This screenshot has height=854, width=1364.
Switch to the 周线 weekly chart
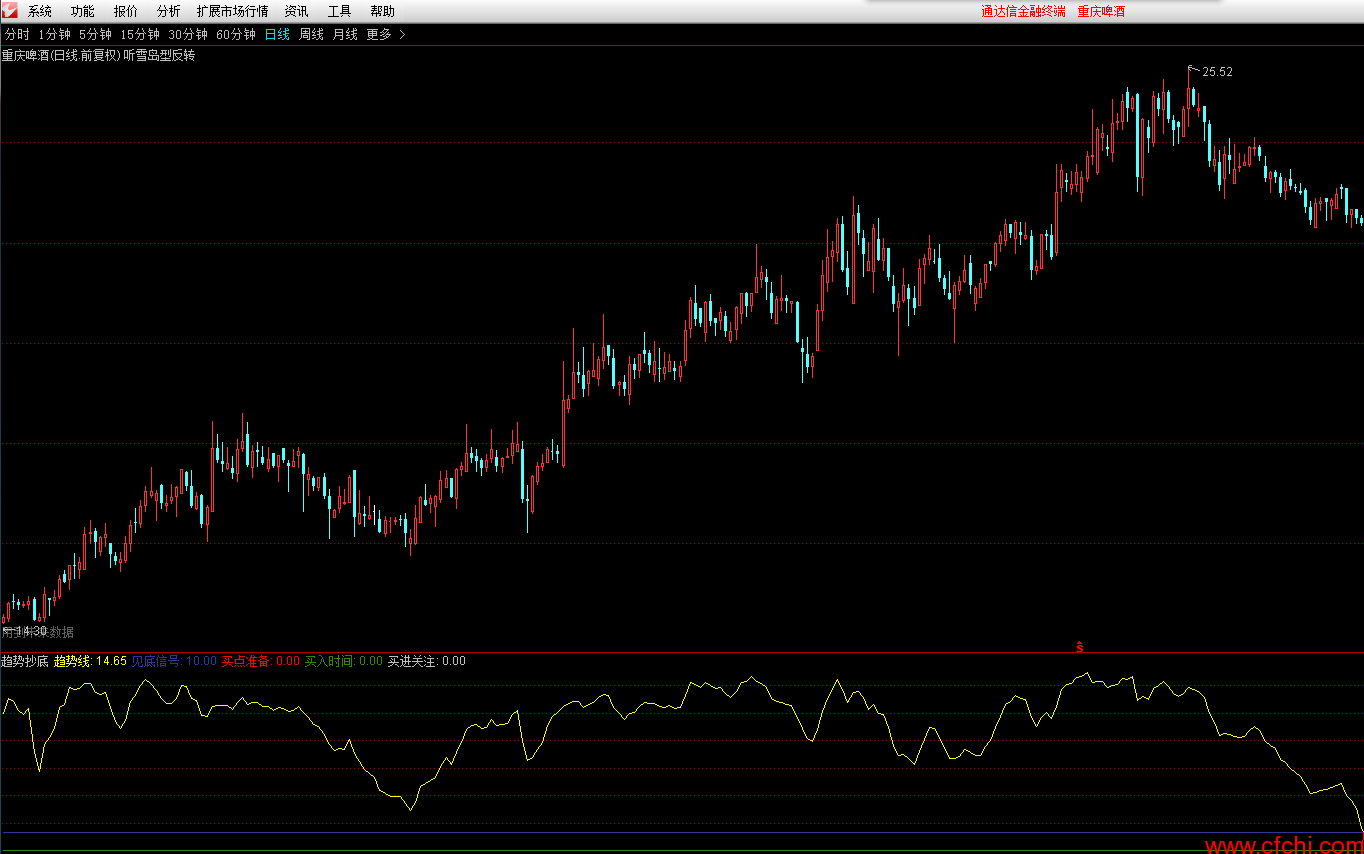point(311,35)
